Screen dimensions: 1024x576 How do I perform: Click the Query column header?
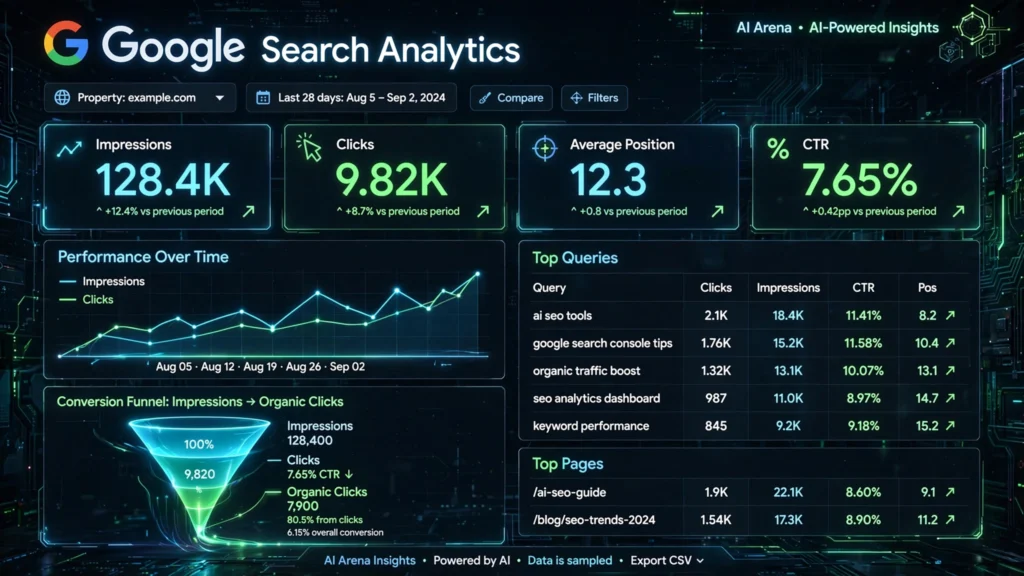pyautogui.click(x=549, y=288)
